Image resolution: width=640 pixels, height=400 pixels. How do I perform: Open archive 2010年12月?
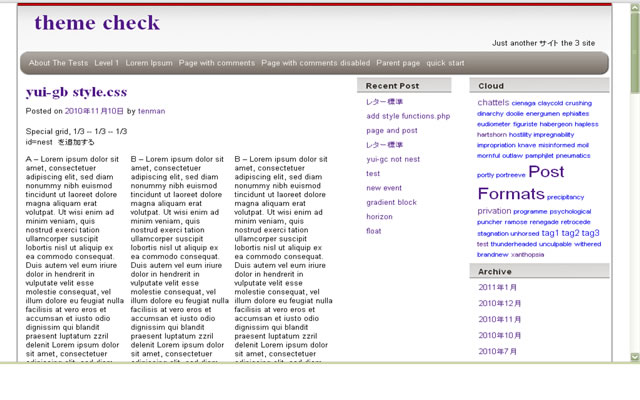[x=500, y=303]
